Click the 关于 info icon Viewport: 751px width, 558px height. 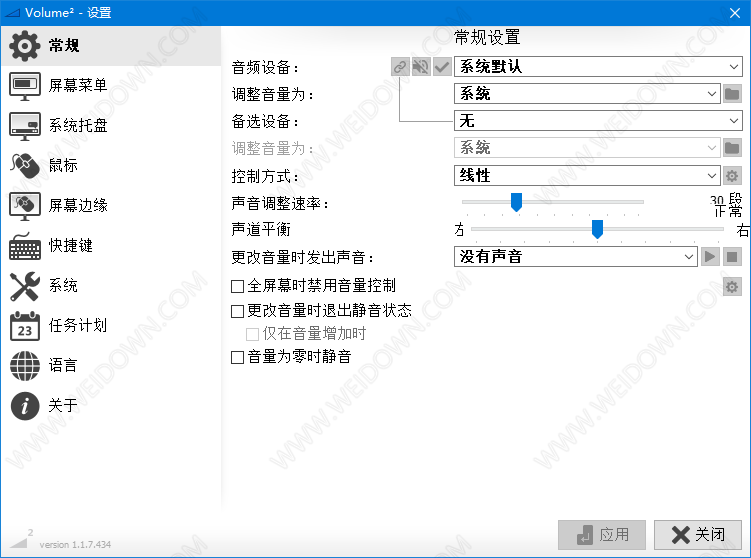pos(25,406)
